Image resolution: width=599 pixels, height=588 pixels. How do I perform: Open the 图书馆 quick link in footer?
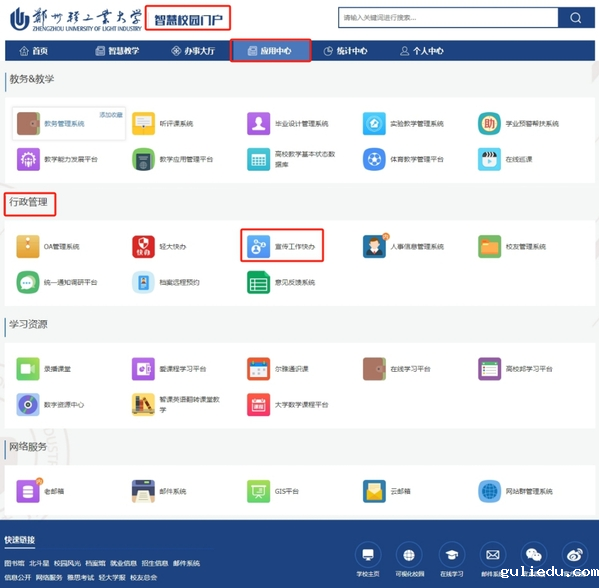[x=15, y=563]
